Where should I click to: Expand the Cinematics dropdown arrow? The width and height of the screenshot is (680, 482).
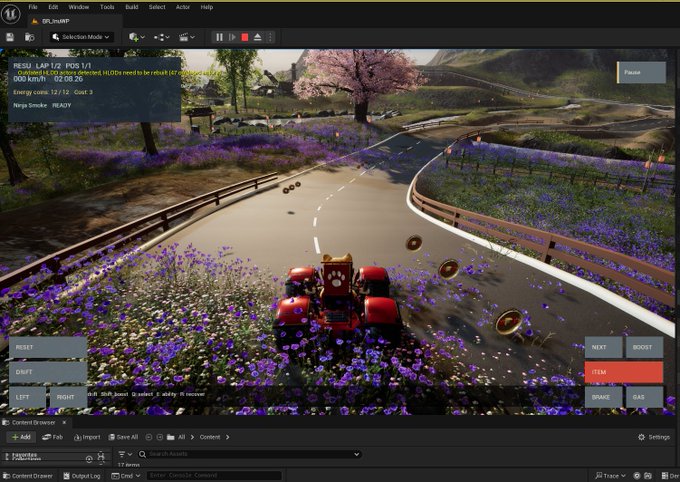pos(193,37)
